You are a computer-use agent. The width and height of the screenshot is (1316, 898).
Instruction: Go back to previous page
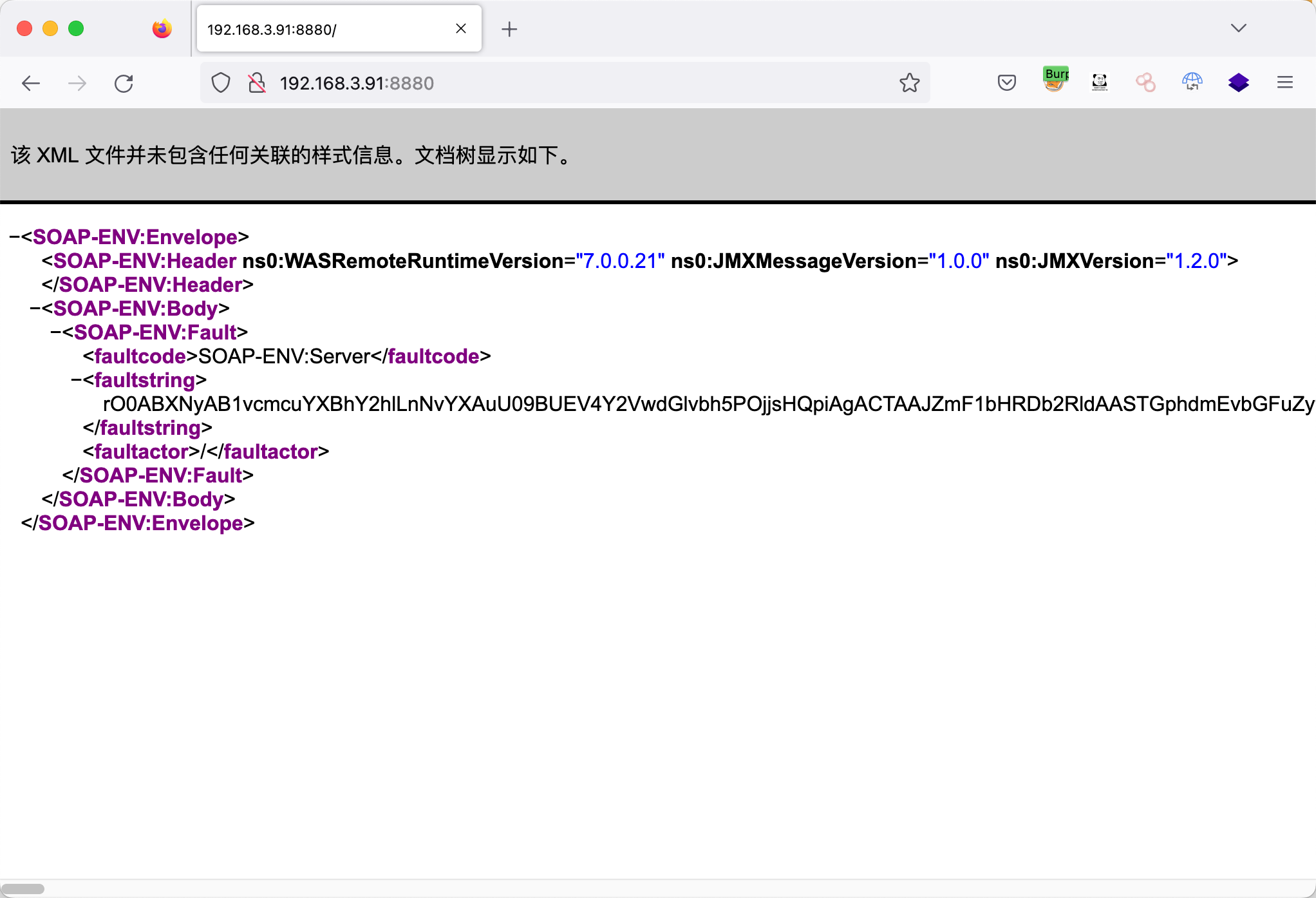coord(31,83)
